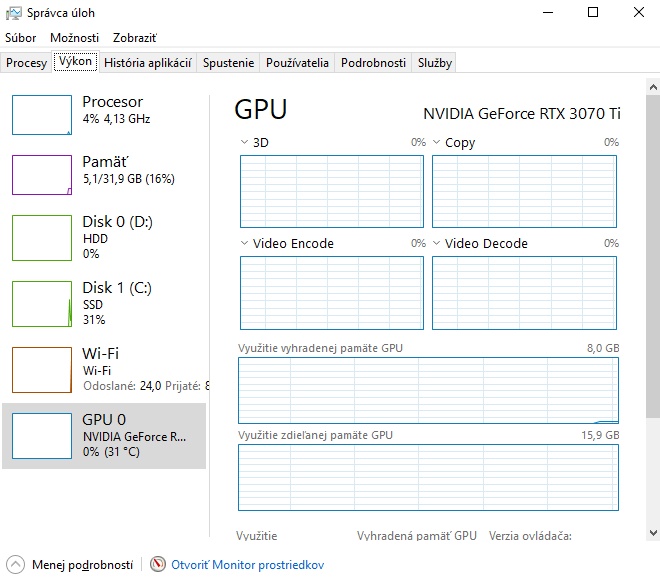Select the Wi-Fi network graph icon

click(42, 369)
